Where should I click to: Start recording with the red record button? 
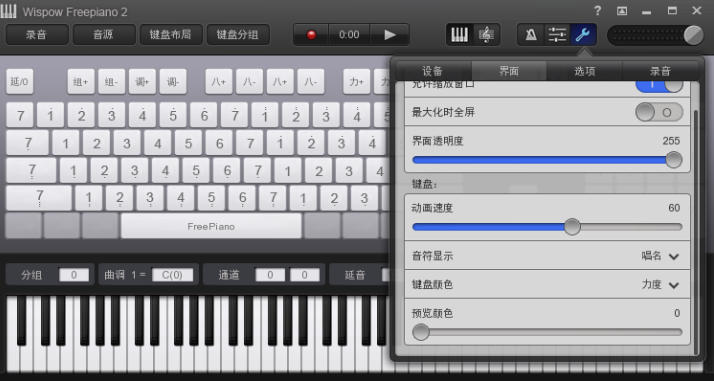pos(311,35)
